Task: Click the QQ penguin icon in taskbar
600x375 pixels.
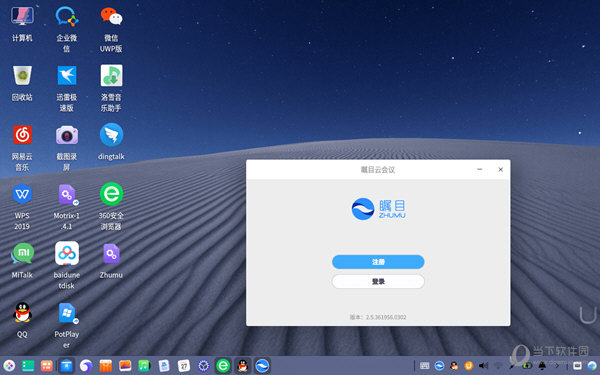Action: [x=243, y=366]
